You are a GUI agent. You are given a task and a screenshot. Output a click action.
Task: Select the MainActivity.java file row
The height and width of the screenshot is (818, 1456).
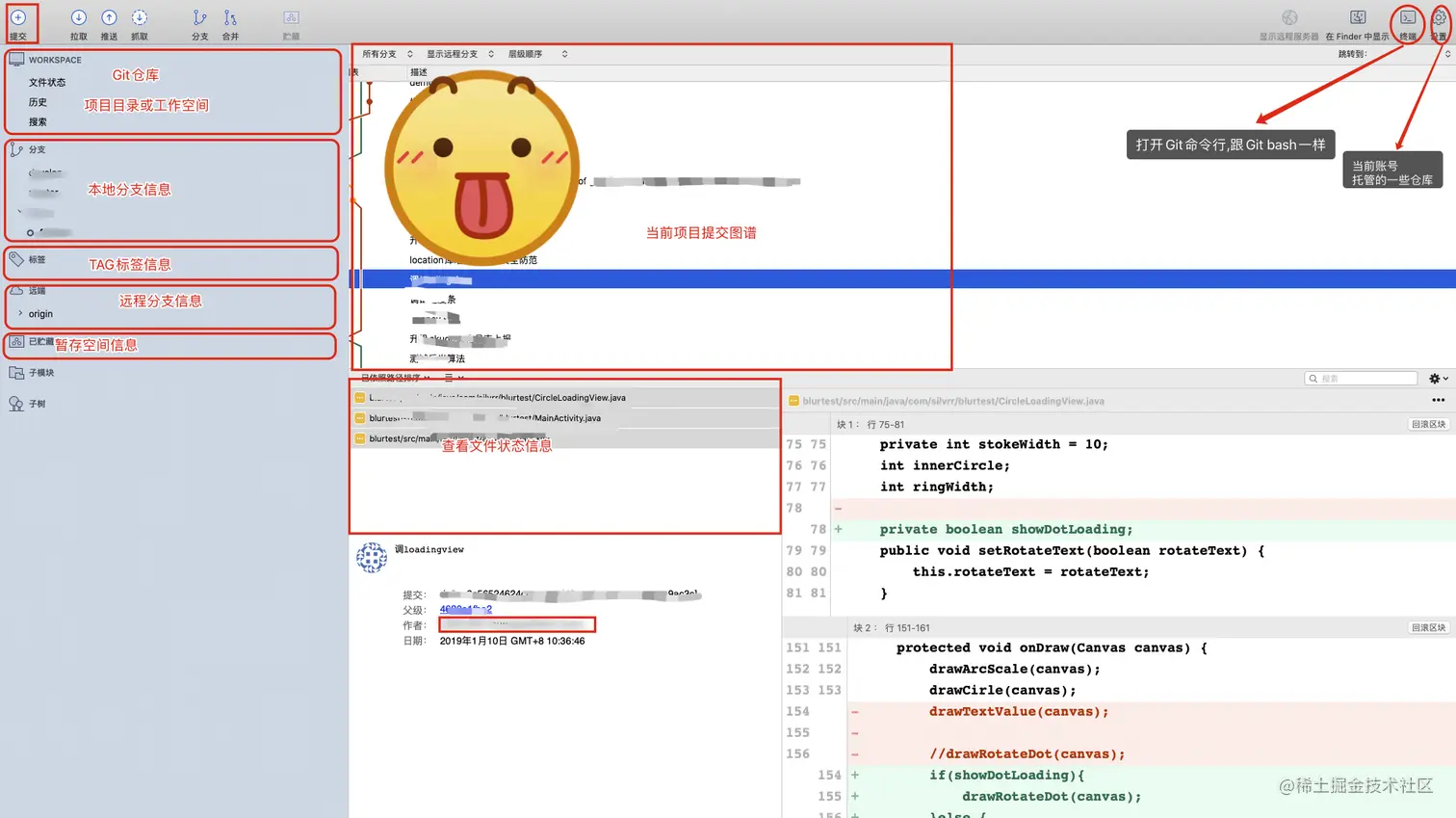point(564,418)
